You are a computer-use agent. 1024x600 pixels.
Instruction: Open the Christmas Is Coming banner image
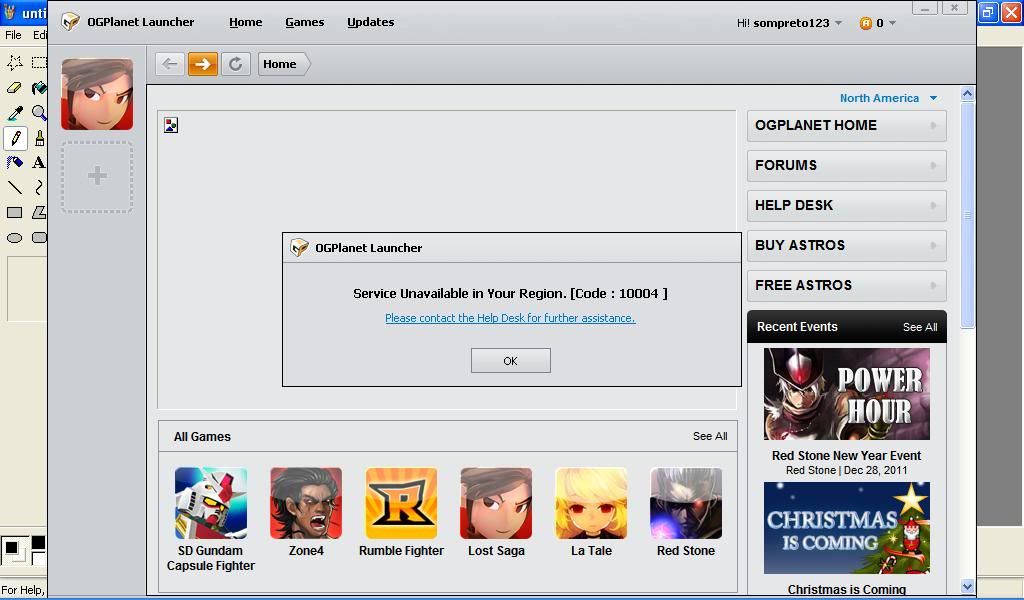click(x=846, y=528)
